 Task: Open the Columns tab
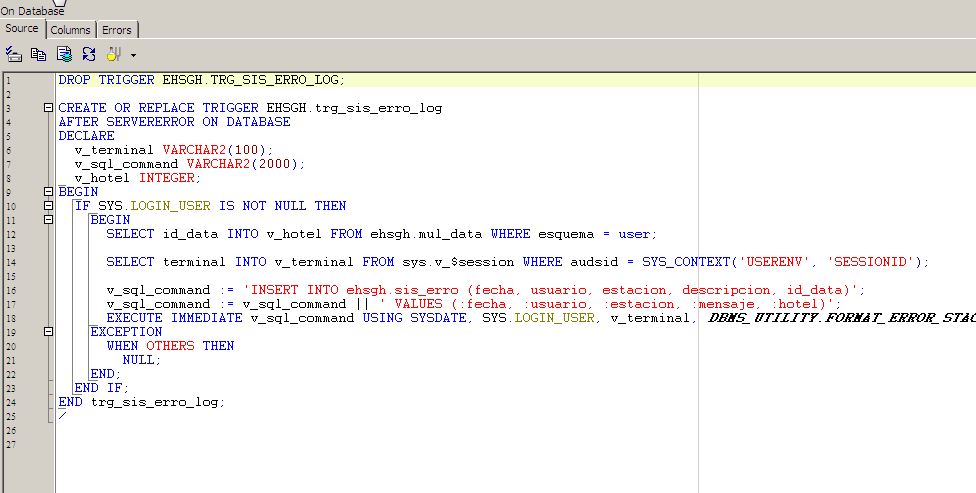70,30
